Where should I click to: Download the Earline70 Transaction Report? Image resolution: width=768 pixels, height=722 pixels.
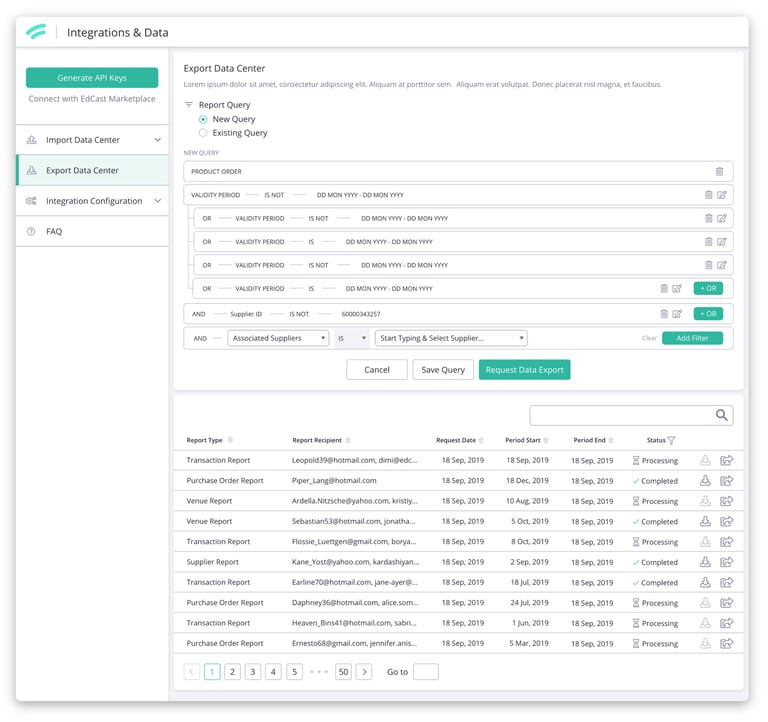pos(705,582)
